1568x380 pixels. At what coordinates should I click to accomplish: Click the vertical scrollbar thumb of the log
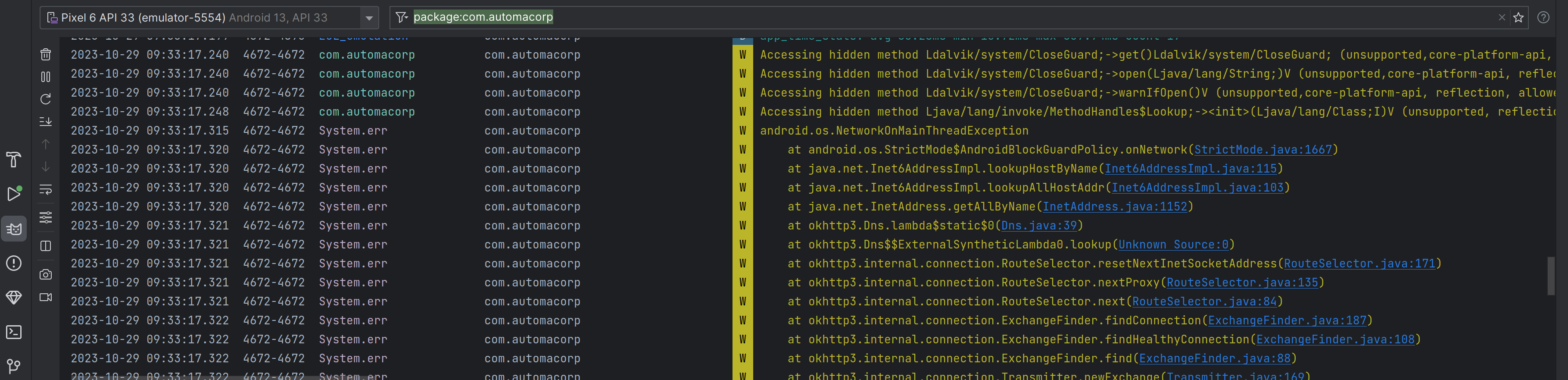tap(1551, 276)
